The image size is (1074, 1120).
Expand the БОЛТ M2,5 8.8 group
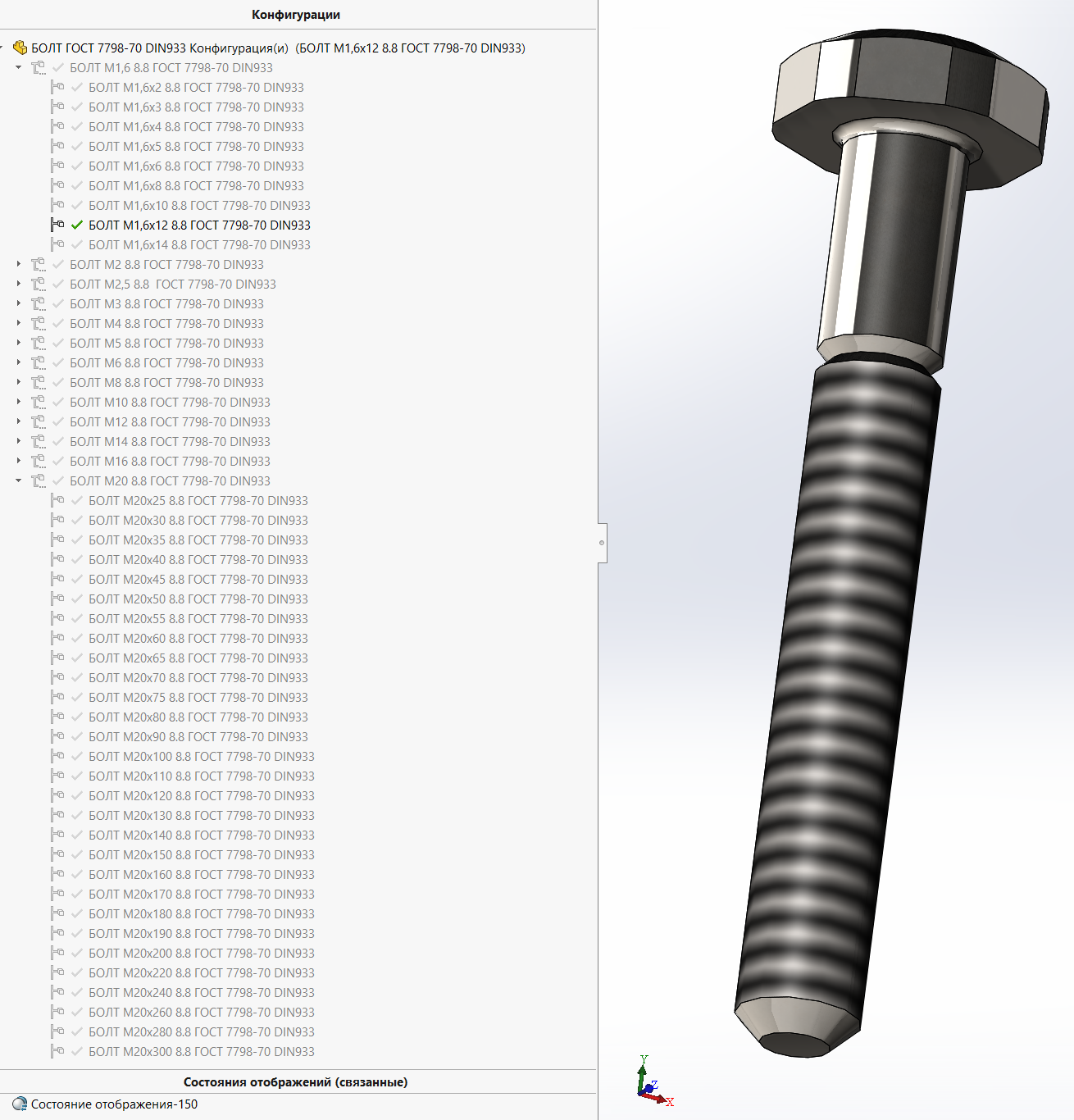click(18, 284)
